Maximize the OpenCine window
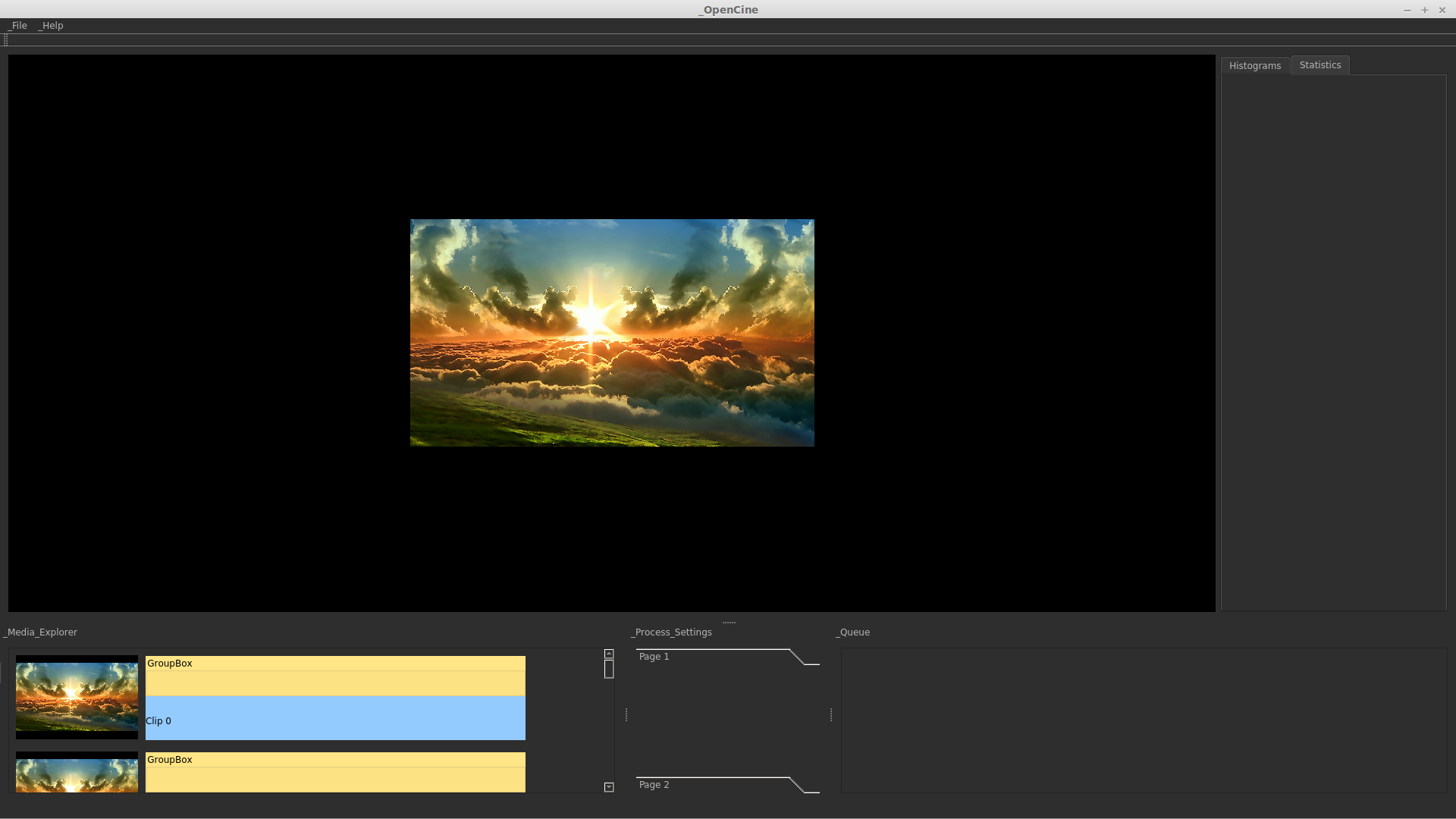This screenshot has height=819, width=1456. coord(1425,10)
